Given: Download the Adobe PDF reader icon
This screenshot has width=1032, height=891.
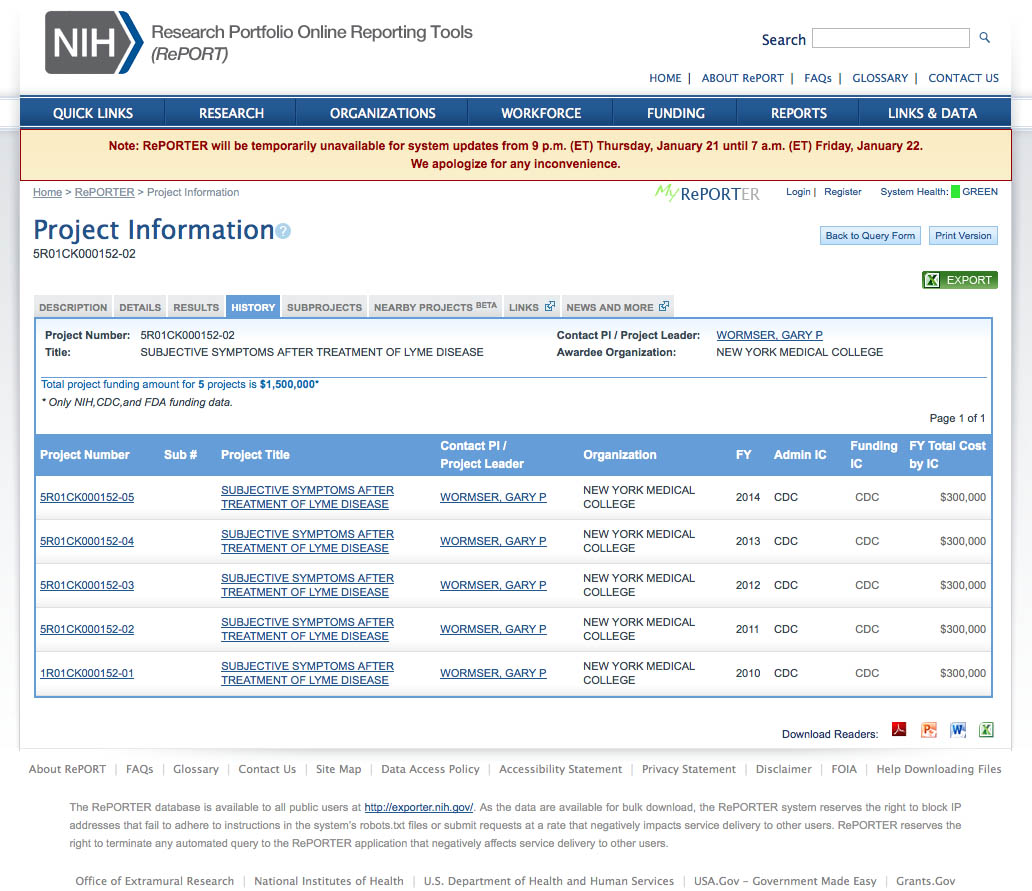Looking at the screenshot, I should pyautogui.click(x=898, y=729).
